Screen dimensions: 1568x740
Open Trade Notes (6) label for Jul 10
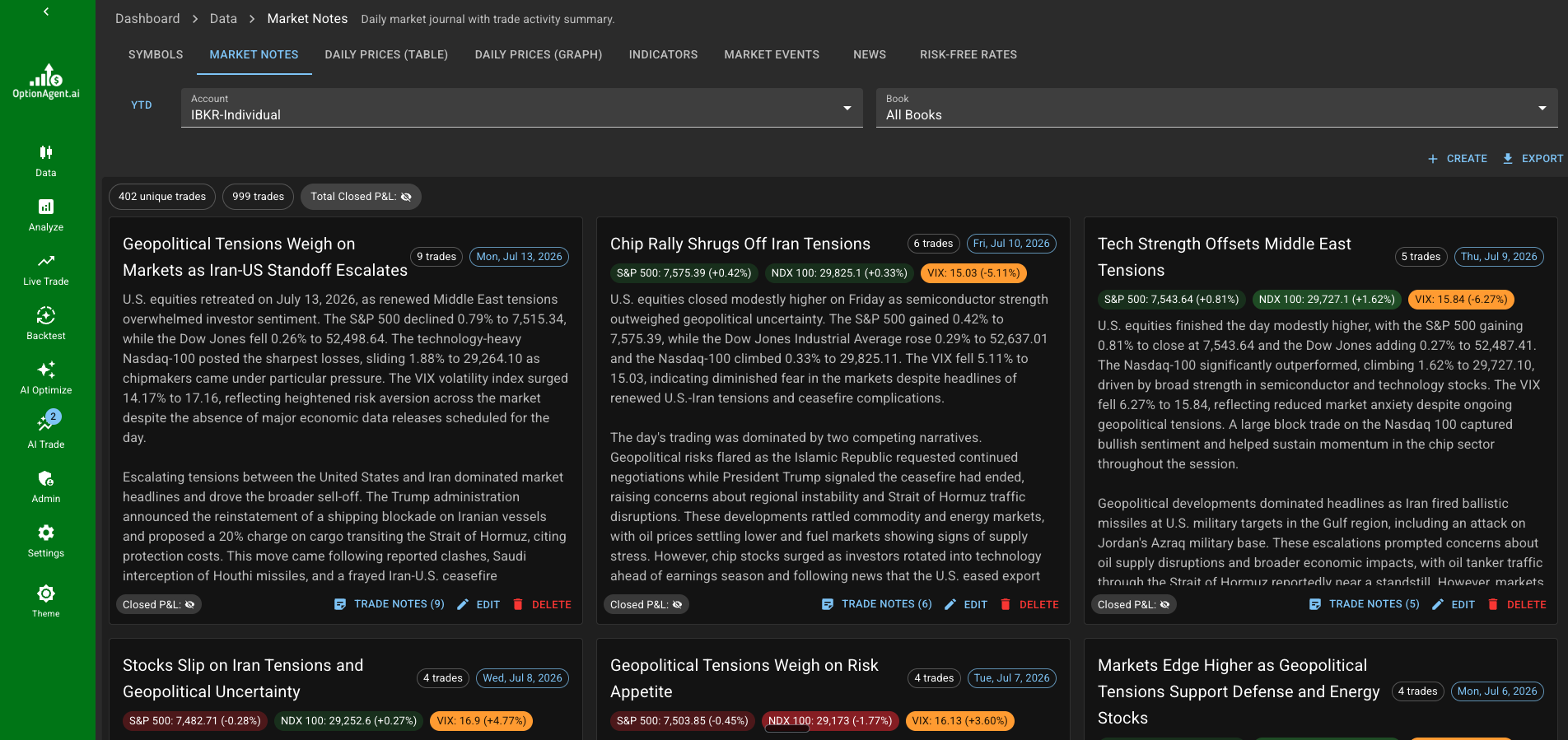pos(887,604)
